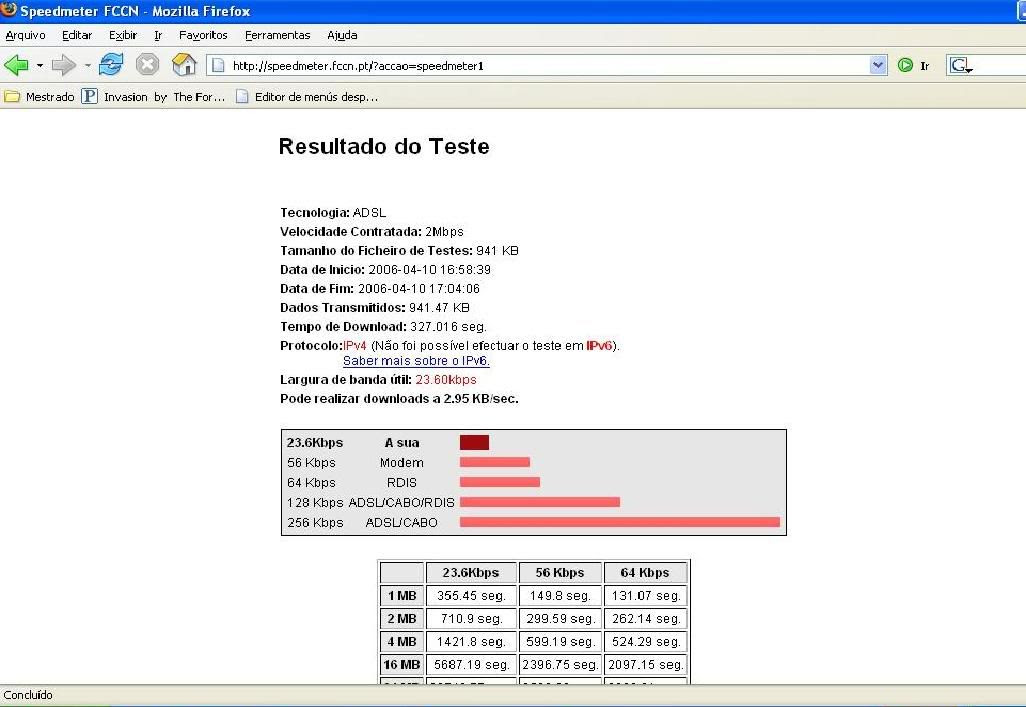Viewport: 1026px width, 707px height.
Task: Open the Editar menu
Action: tap(77, 35)
